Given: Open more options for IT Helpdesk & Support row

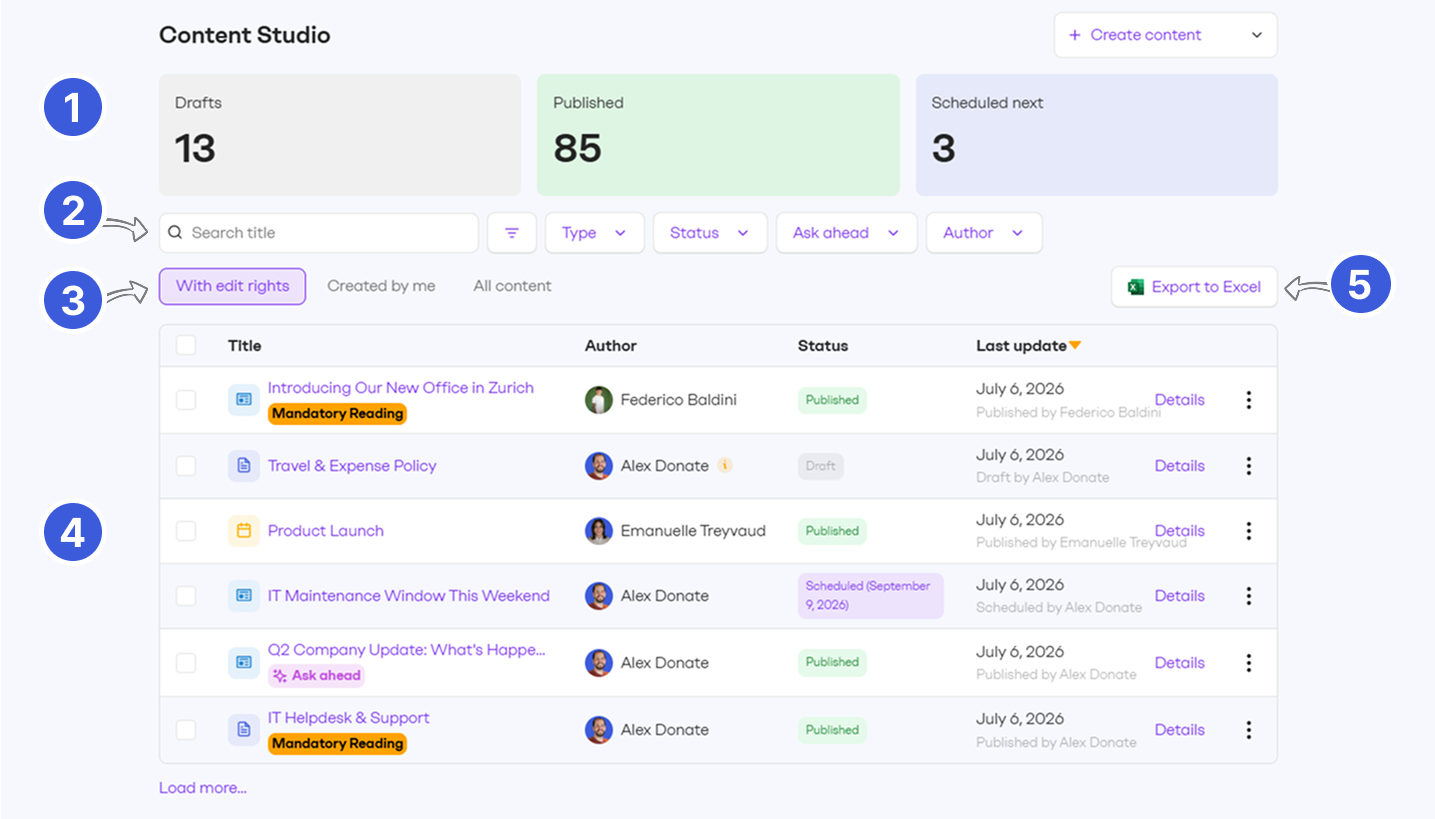Looking at the screenshot, I should click(1248, 730).
